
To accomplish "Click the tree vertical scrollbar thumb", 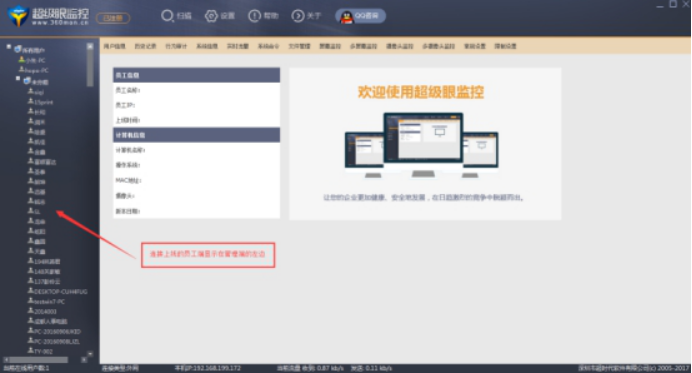I will click(x=90, y=68).
